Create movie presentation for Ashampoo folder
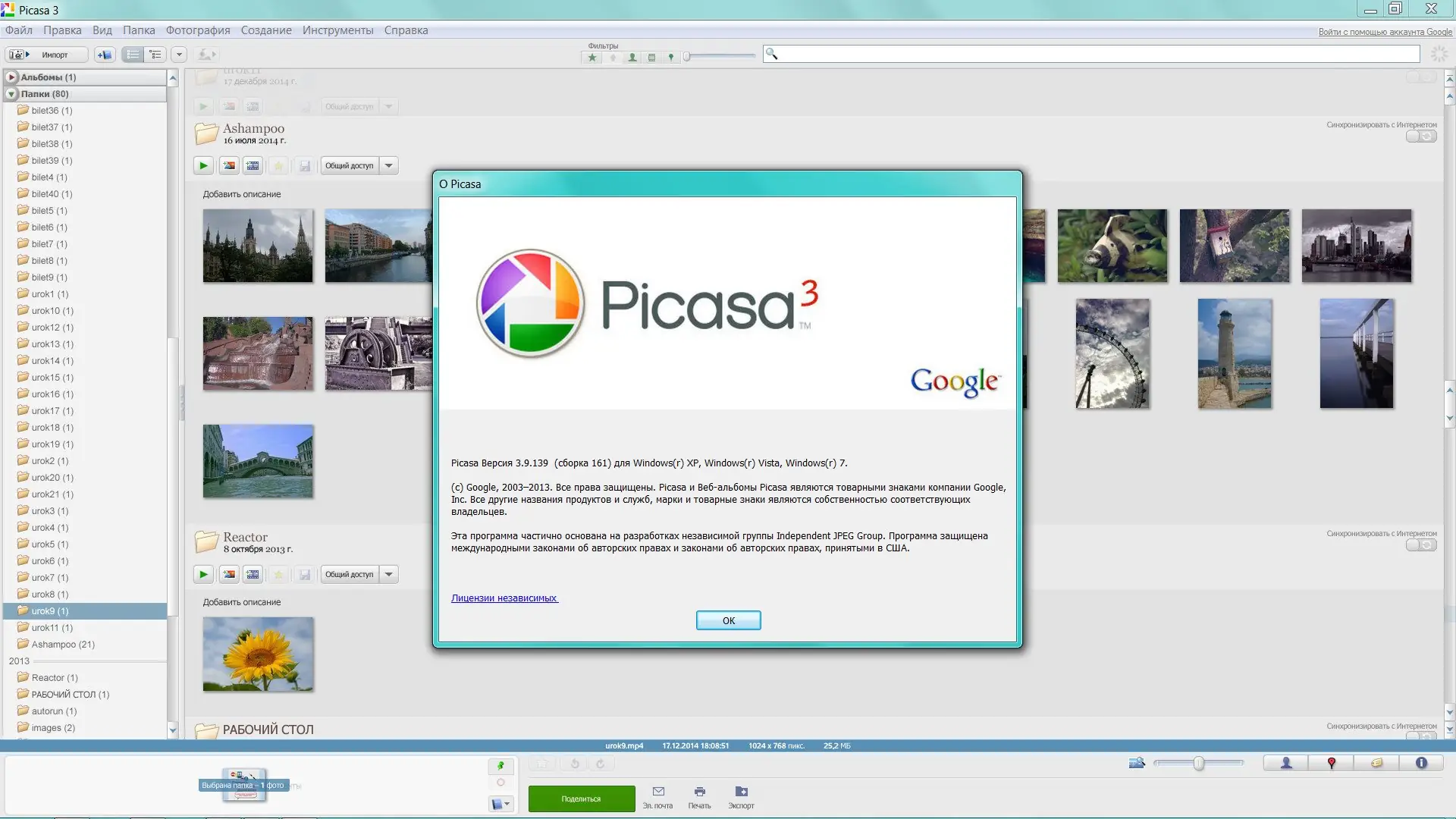Image resolution: width=1456 pixels, height=819 pixels. click(x=253, y=165)
